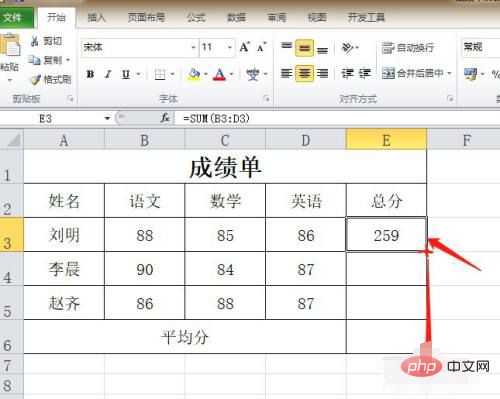Click the 合并后居中 merge button
The image size is (500, 399).
pyautogui.click(x=416, y=73)
